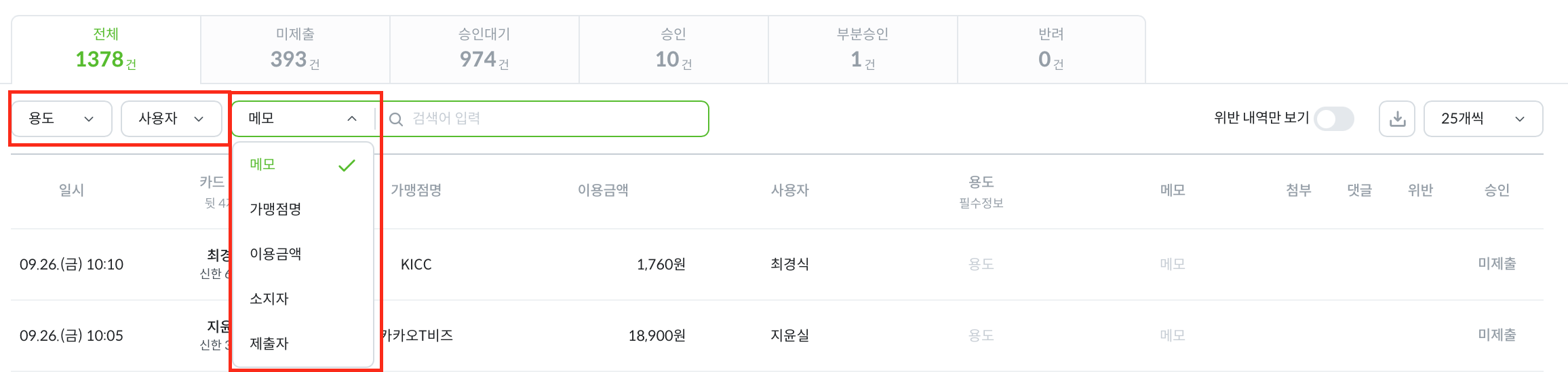
Task: Collapse the 메모 search type dropdown
Action: [x=302, y=119]
